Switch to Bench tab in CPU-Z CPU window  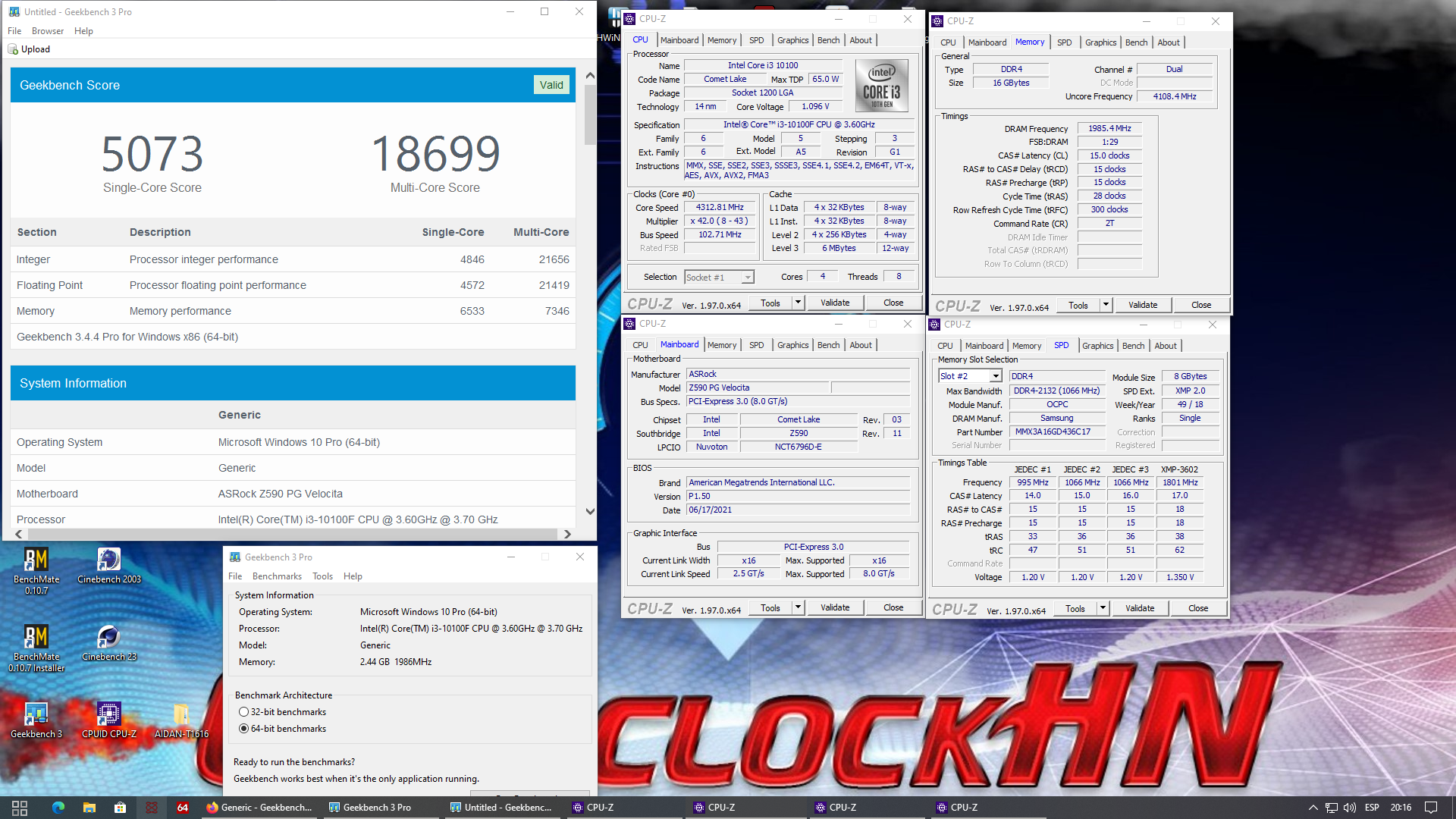pyautogui.click(x=828, y=40)
